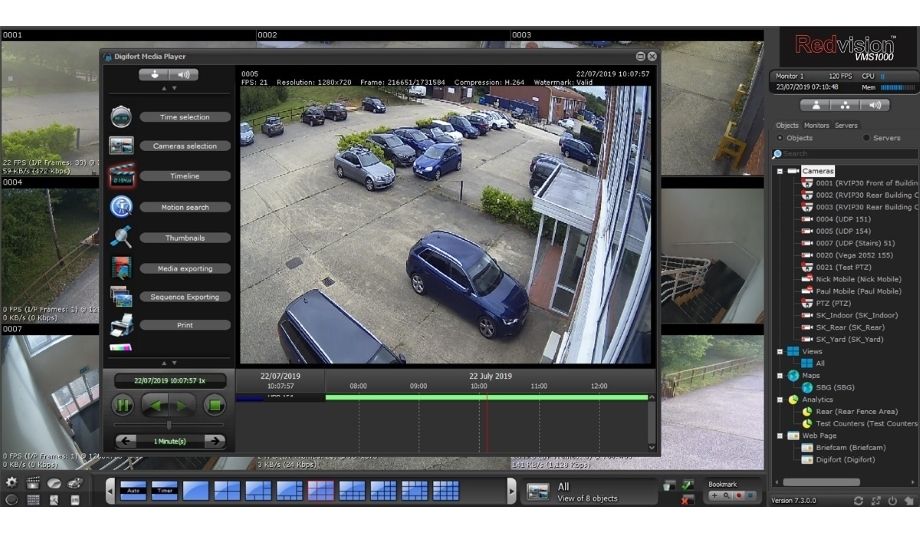Screen dimensions: 920x533
Task: Pause playback with the green pause button
Action: 123,405
